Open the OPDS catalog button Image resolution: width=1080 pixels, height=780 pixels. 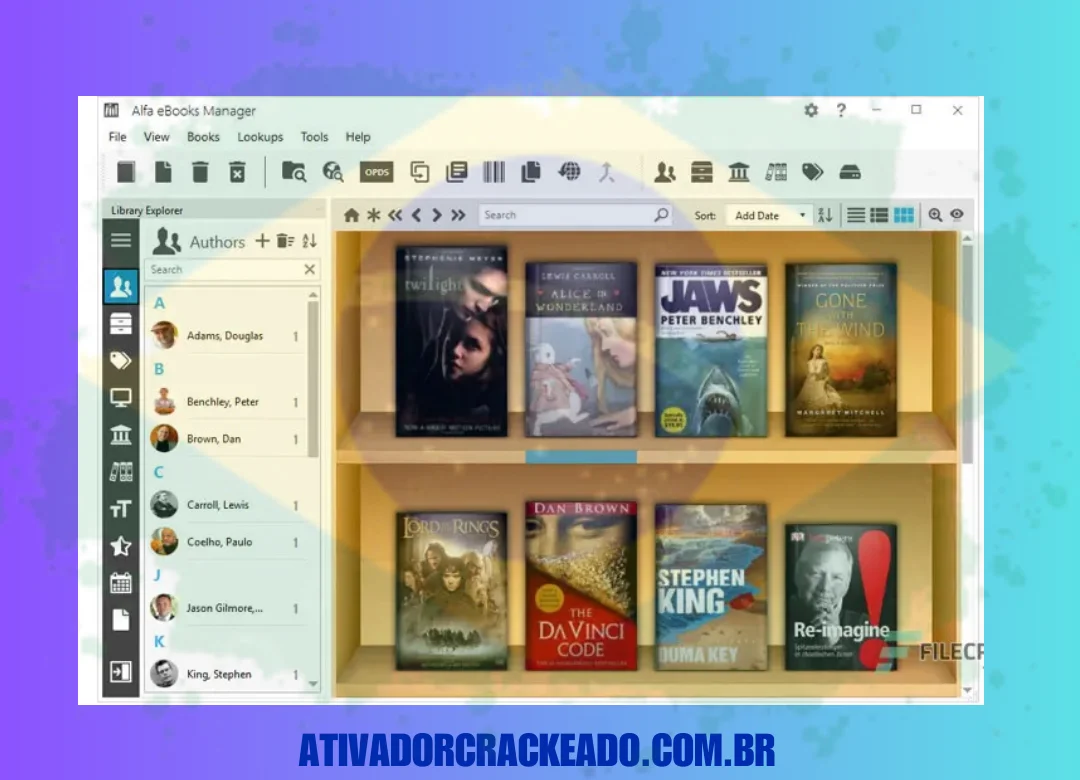click(x=376, y=172)
